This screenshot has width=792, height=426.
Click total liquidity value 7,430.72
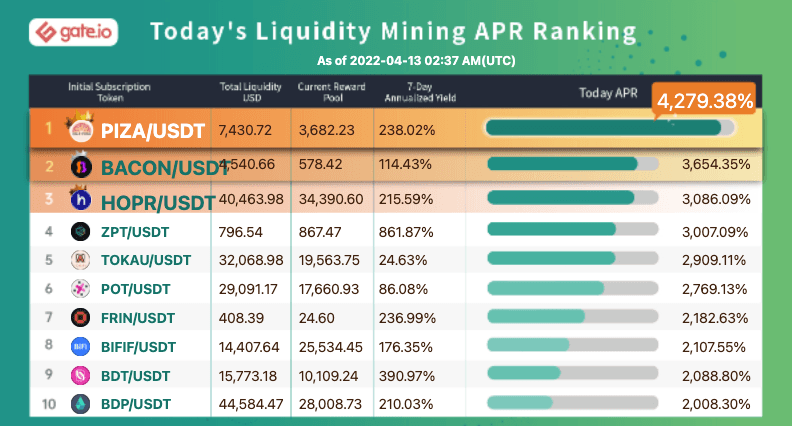coord(245,130)
